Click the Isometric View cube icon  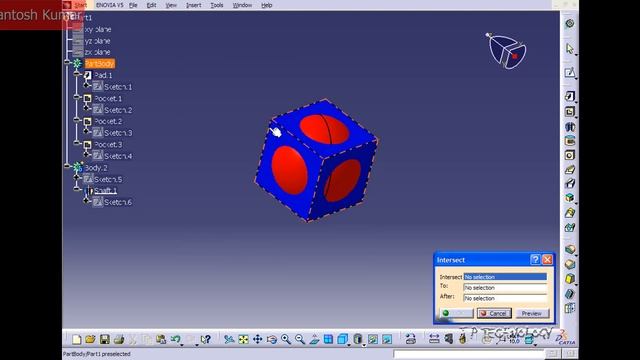[342, 339]
